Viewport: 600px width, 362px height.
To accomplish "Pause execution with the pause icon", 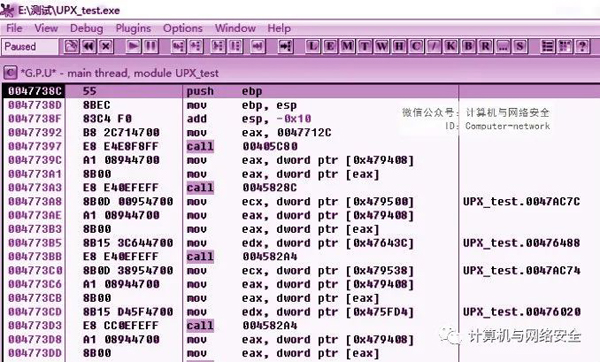I will 150,47.
